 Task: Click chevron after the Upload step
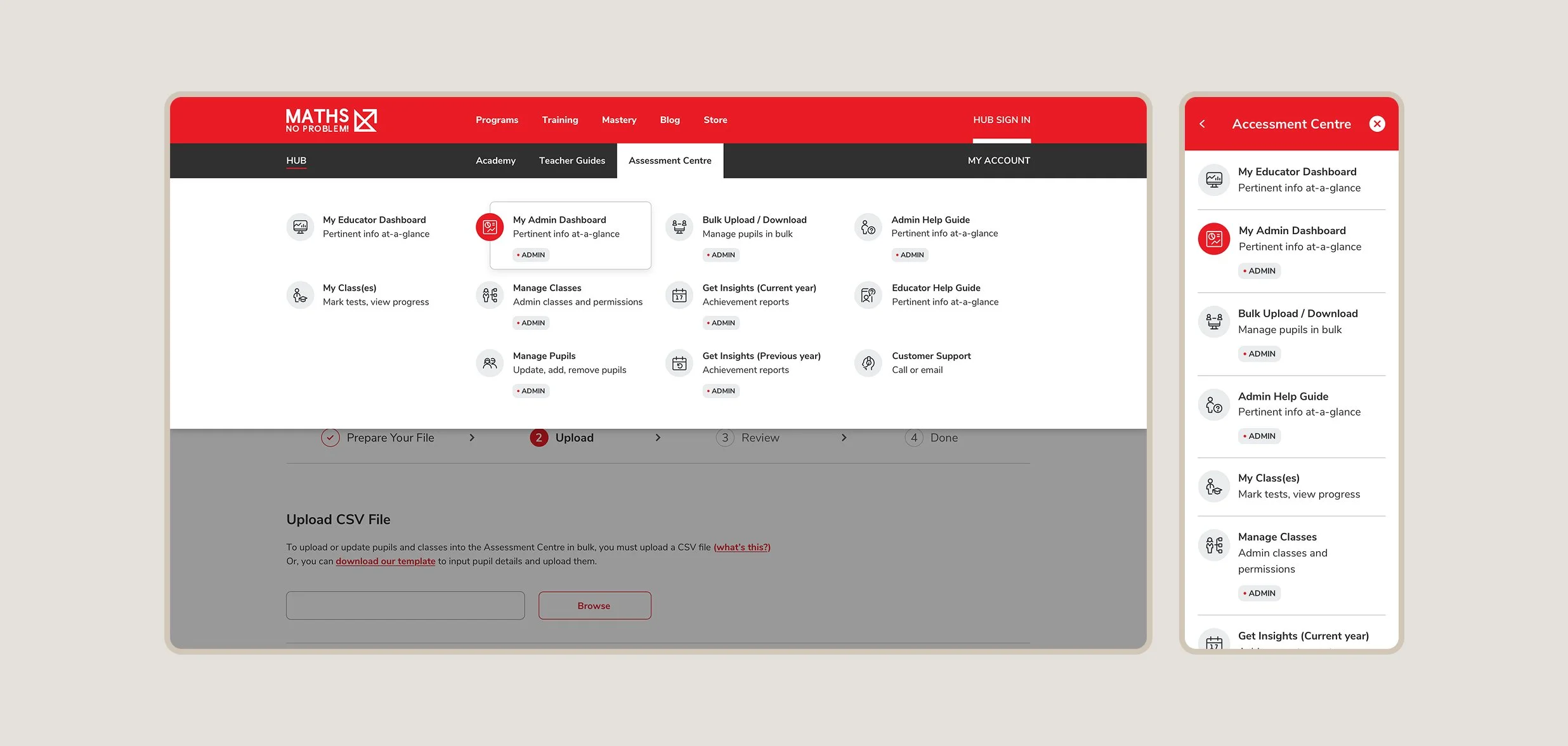[x=658, y=438]
